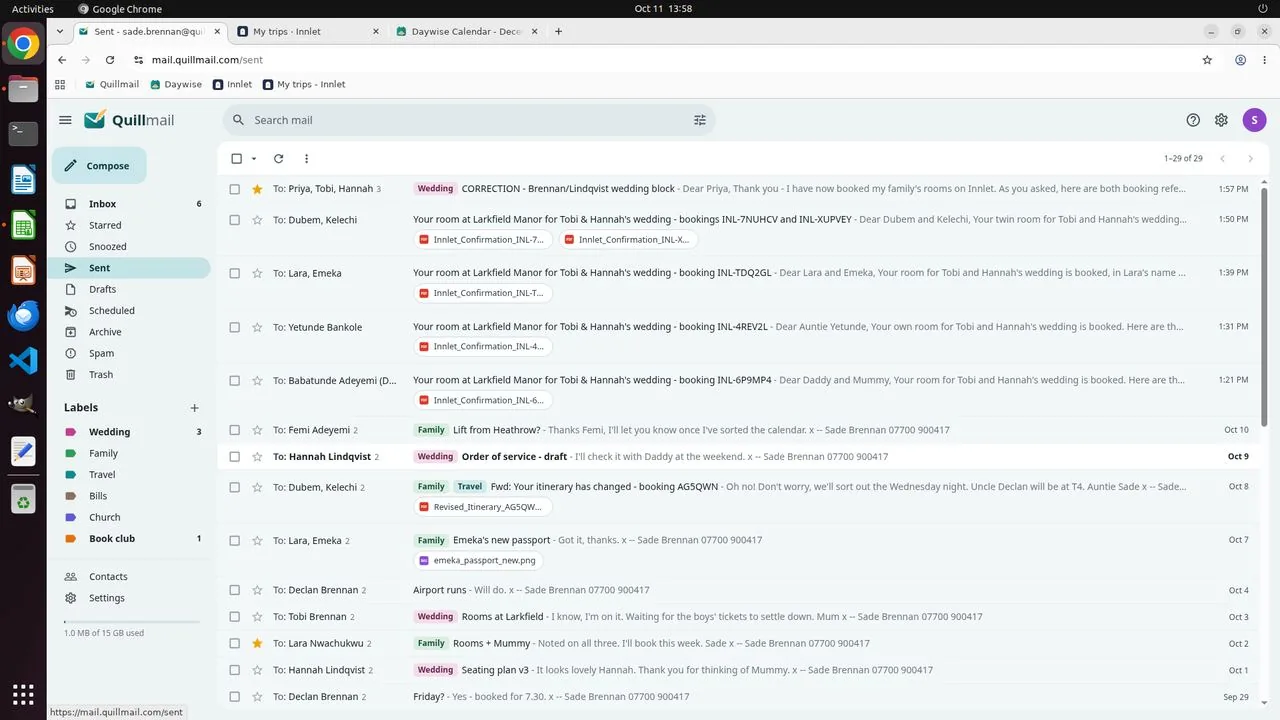Open the Scheduled folder
The height and width of the screenshot is (720, 1280).
[130, 310]
